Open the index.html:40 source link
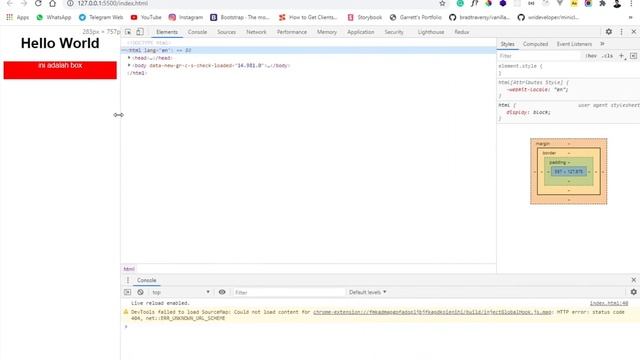Image resolution: width=640 pixels, height=360 pixels. point(609,303)
